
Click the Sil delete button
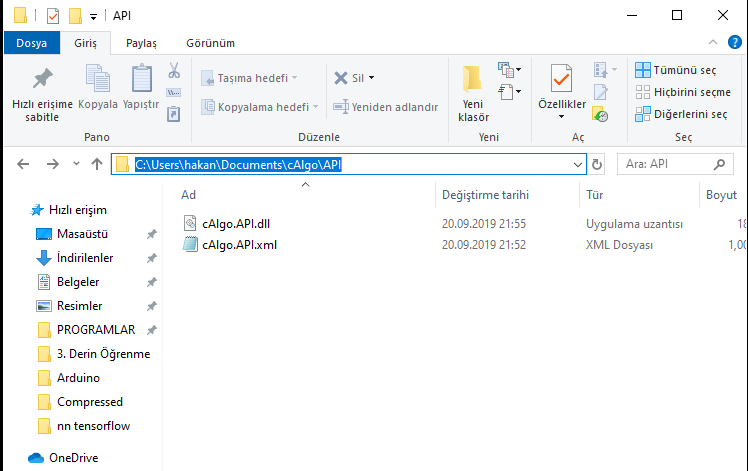349,78
